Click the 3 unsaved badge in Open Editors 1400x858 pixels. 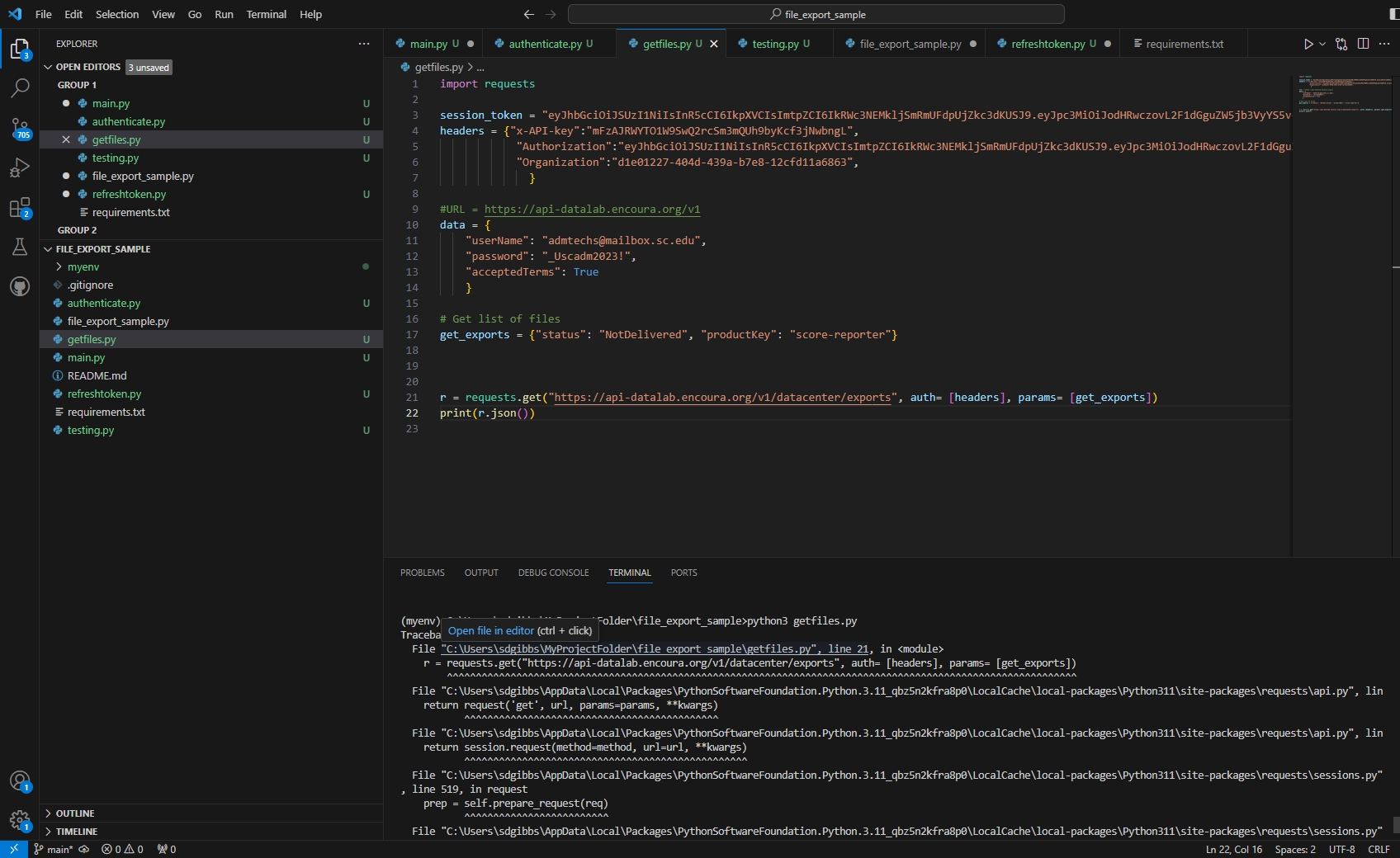tap(149, 68)
